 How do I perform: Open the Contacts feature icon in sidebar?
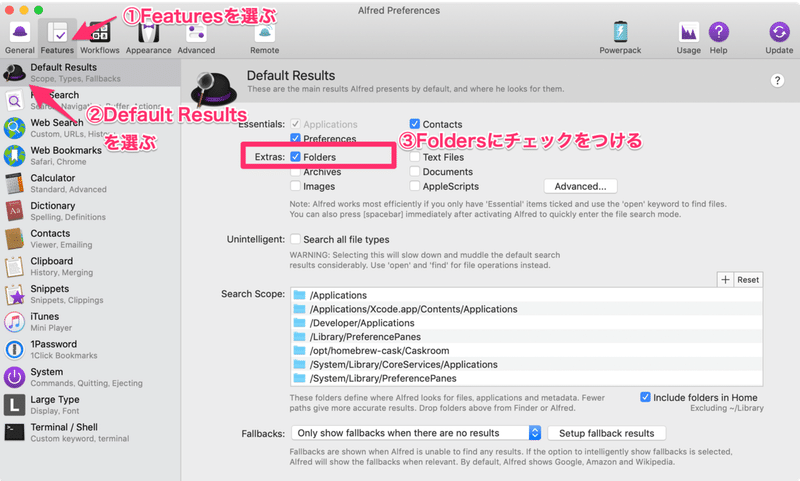pyautogui.click(x=14, y=239)
